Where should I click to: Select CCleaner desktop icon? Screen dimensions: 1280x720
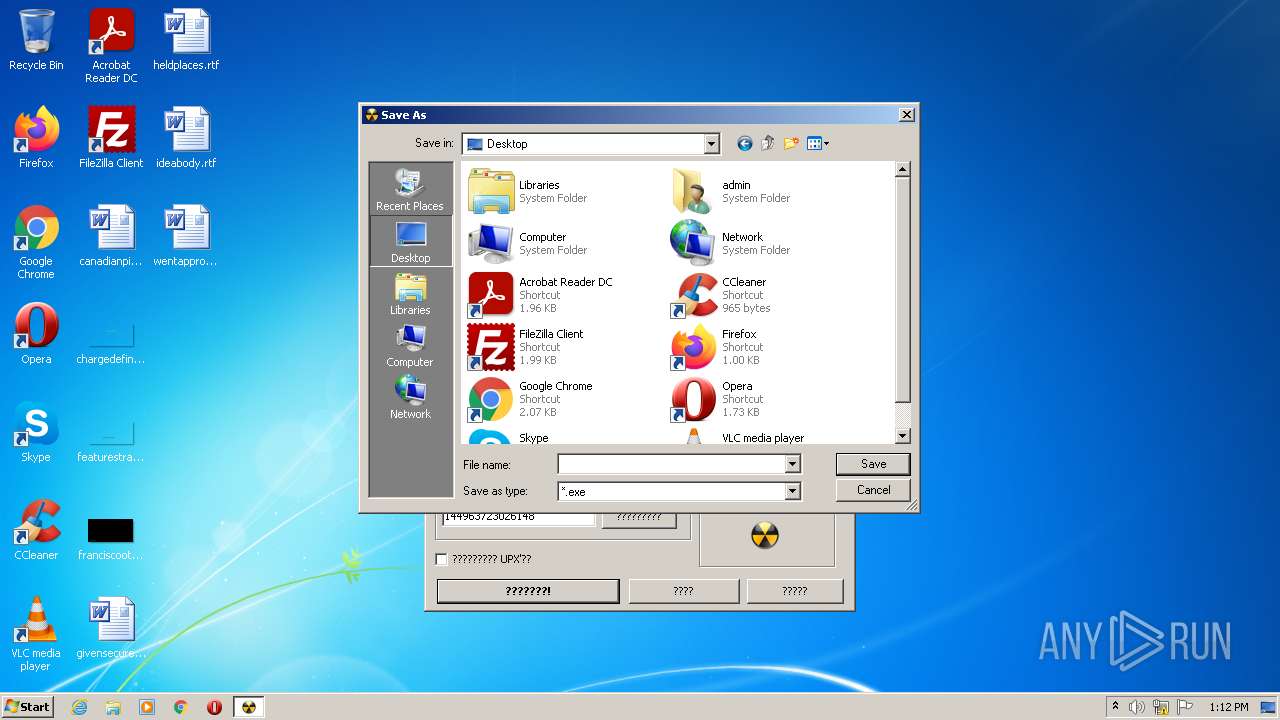(36, 530)
